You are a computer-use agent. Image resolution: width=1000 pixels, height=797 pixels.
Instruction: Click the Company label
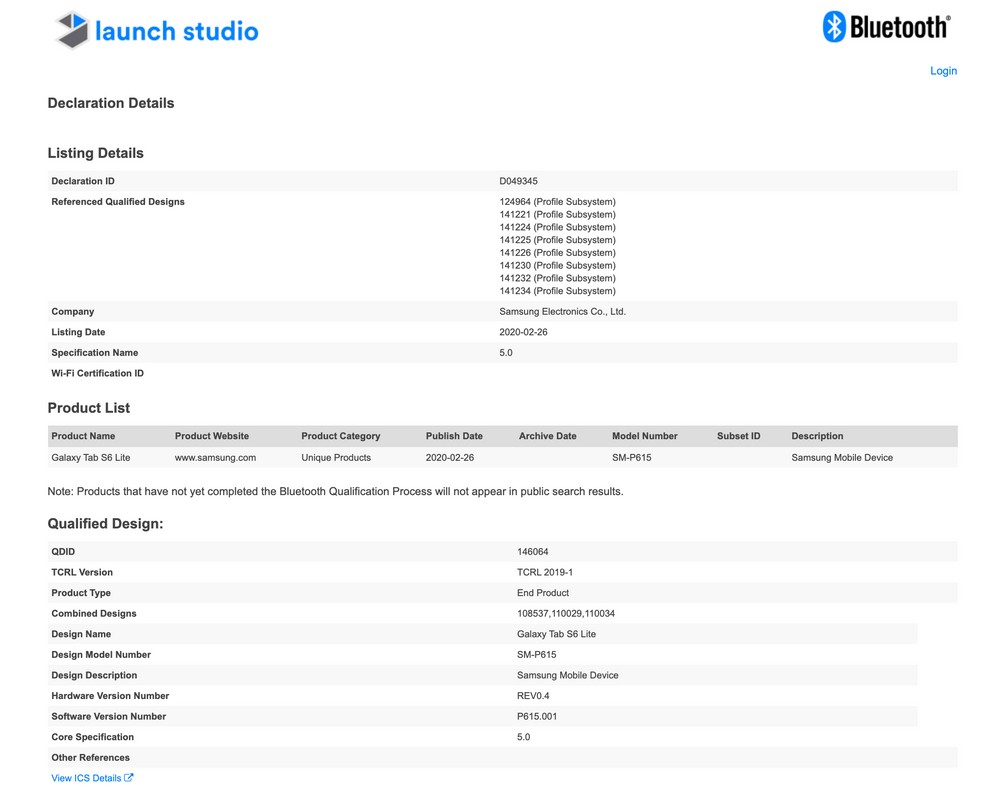tap(73, 311)
